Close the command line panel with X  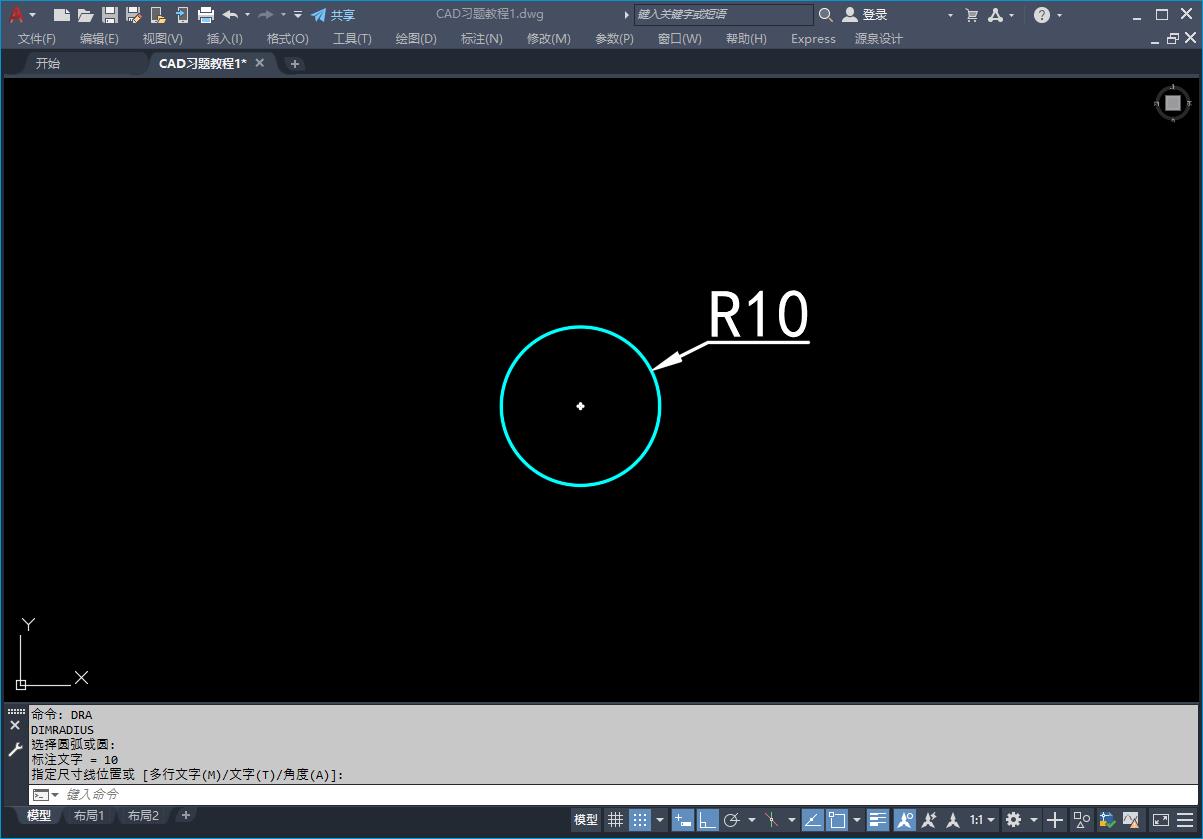click(x=15, y=726)
